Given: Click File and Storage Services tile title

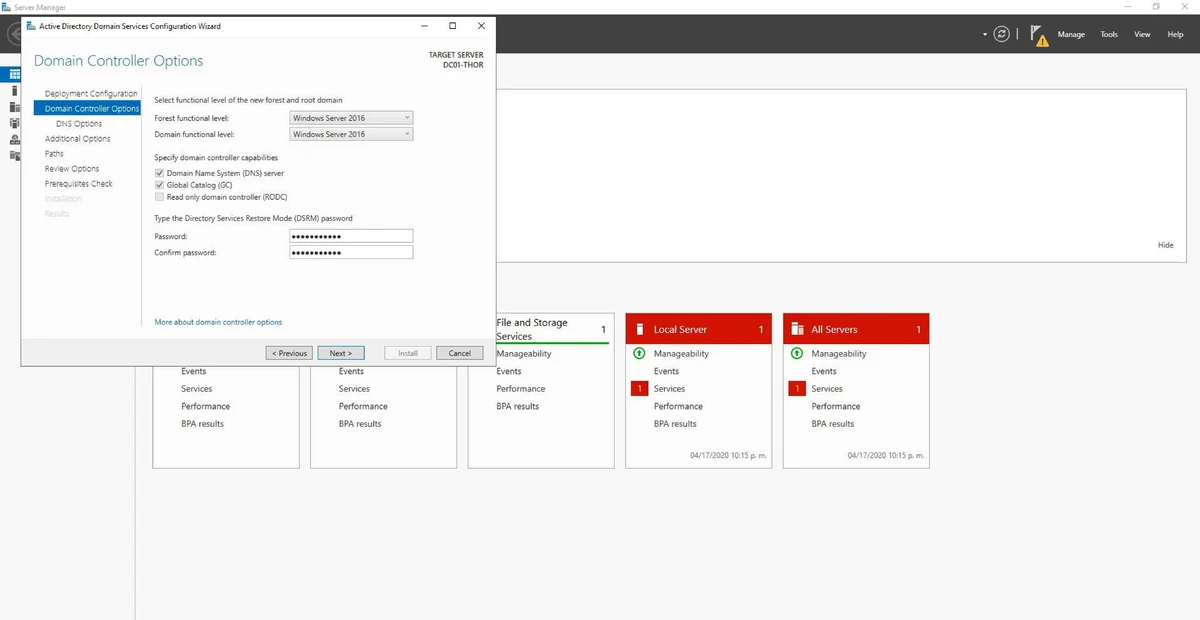Looking at the screenshot, I should (532, 329).
